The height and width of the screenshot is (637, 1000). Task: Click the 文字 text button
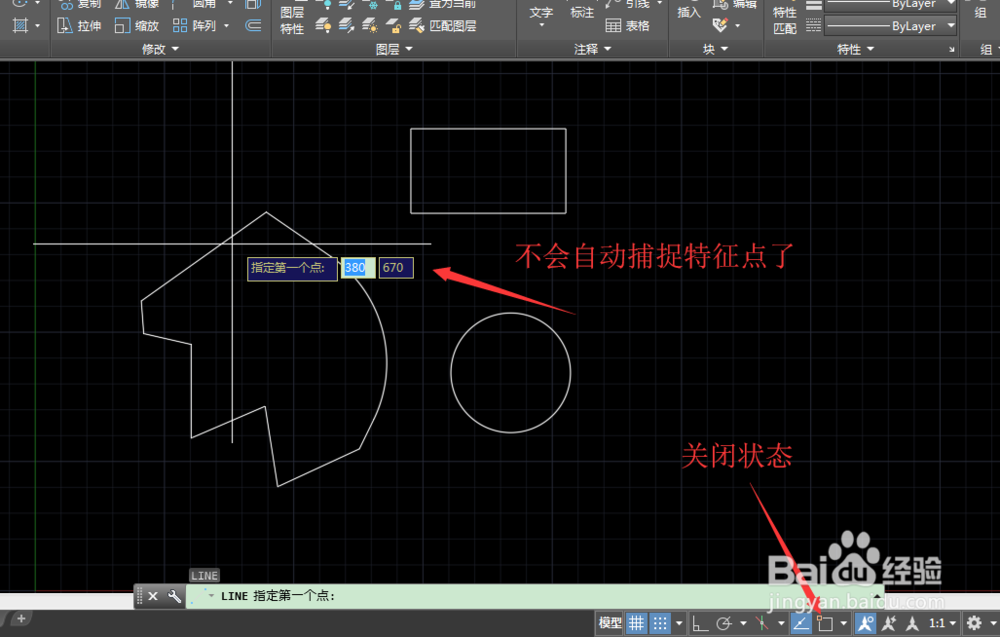click(541, 13)
